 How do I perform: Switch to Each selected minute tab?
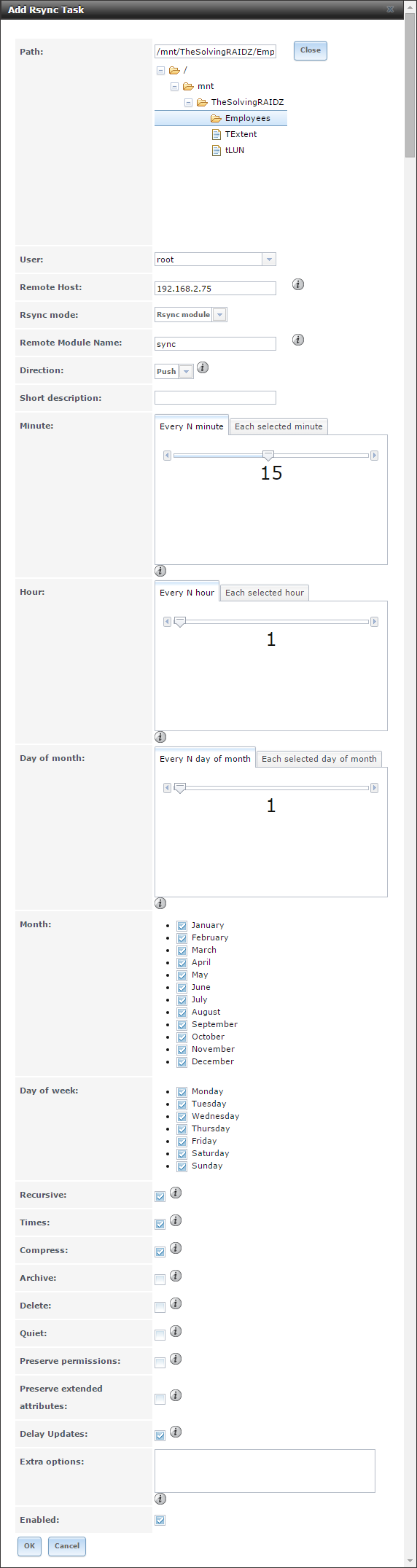click(x=278, y=426)
